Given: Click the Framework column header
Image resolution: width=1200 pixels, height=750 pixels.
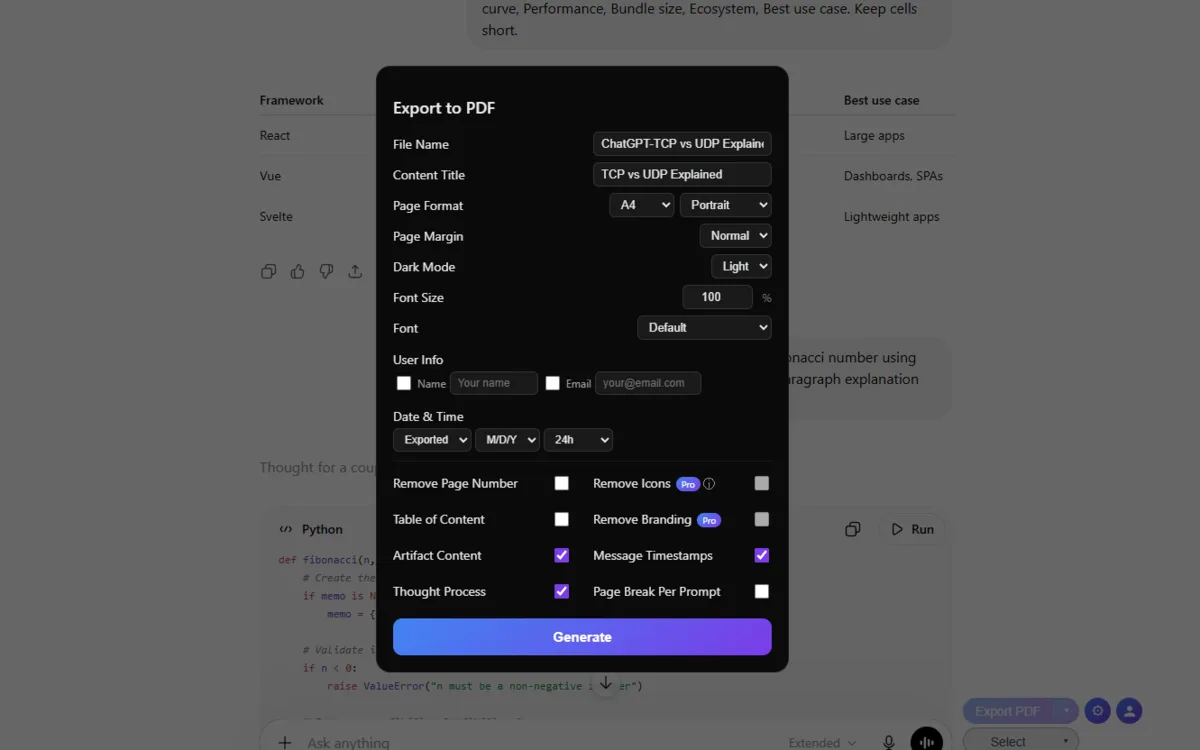Looking at the screenshot, I should [292, 100].
